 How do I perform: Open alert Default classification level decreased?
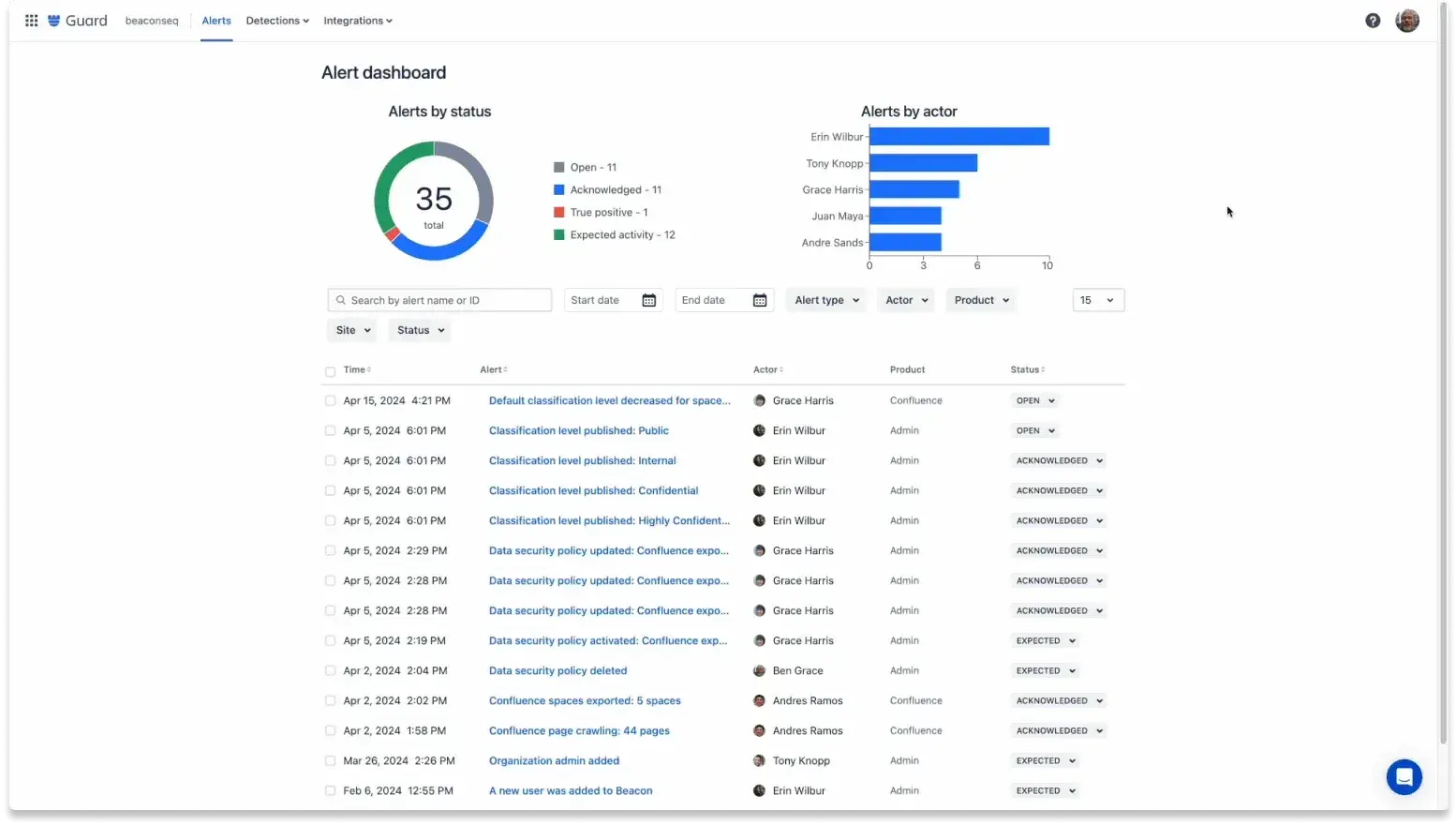(610, 400)
